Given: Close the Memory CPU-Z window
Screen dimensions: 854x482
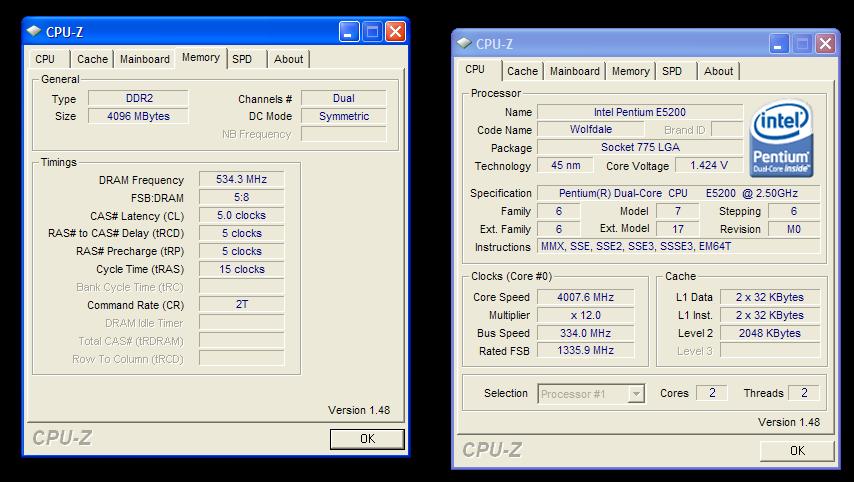Looking at the screenshot, I should (395, 32).
